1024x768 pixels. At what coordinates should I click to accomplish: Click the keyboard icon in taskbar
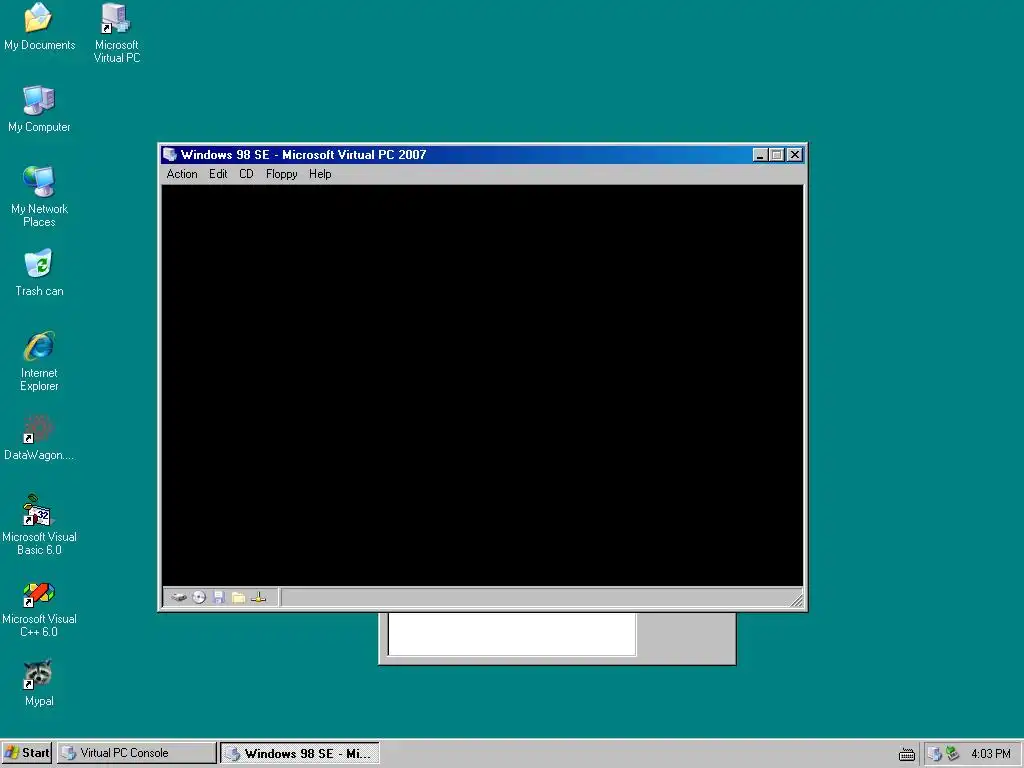click(906, 754)
